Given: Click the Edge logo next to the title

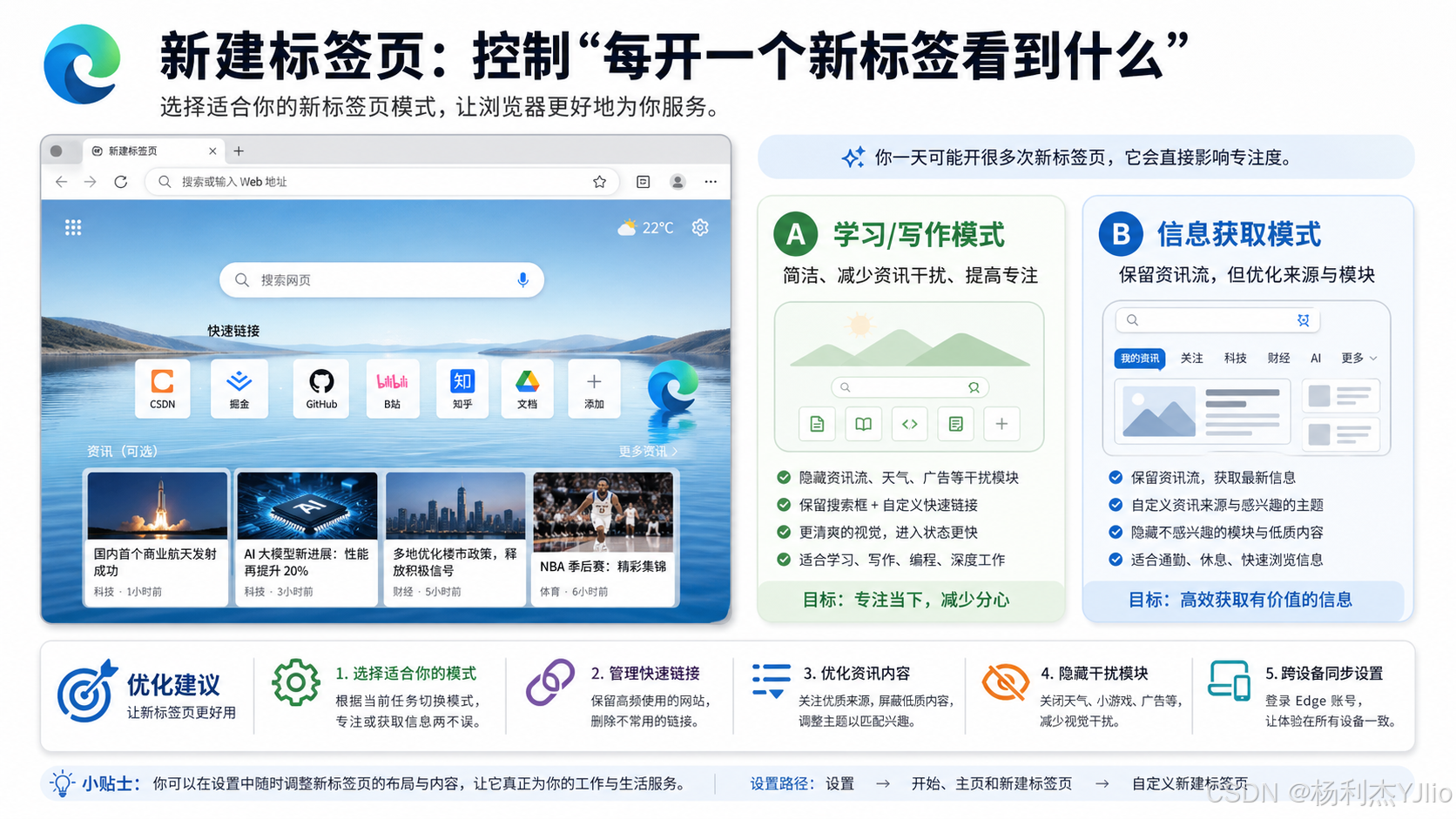Looking at the screenshot, I should pyautogui.click(x=83, y=64).
